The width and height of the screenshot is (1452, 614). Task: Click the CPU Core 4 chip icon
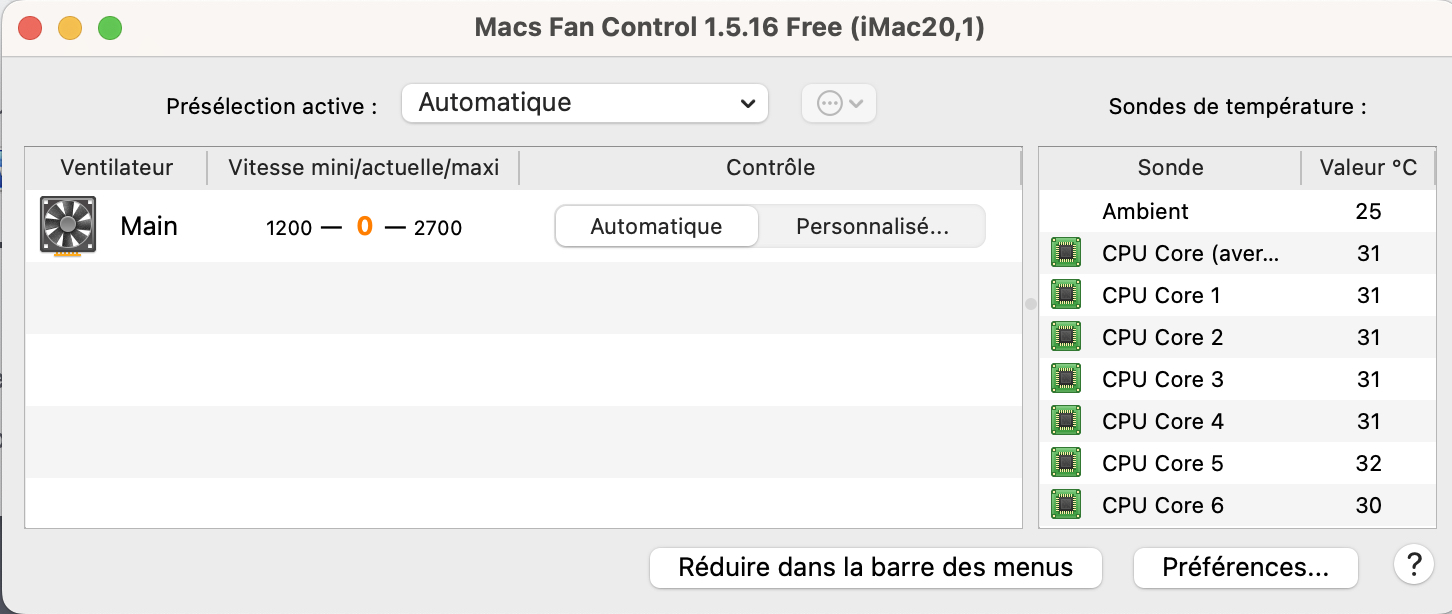[x=1066, y=421]
